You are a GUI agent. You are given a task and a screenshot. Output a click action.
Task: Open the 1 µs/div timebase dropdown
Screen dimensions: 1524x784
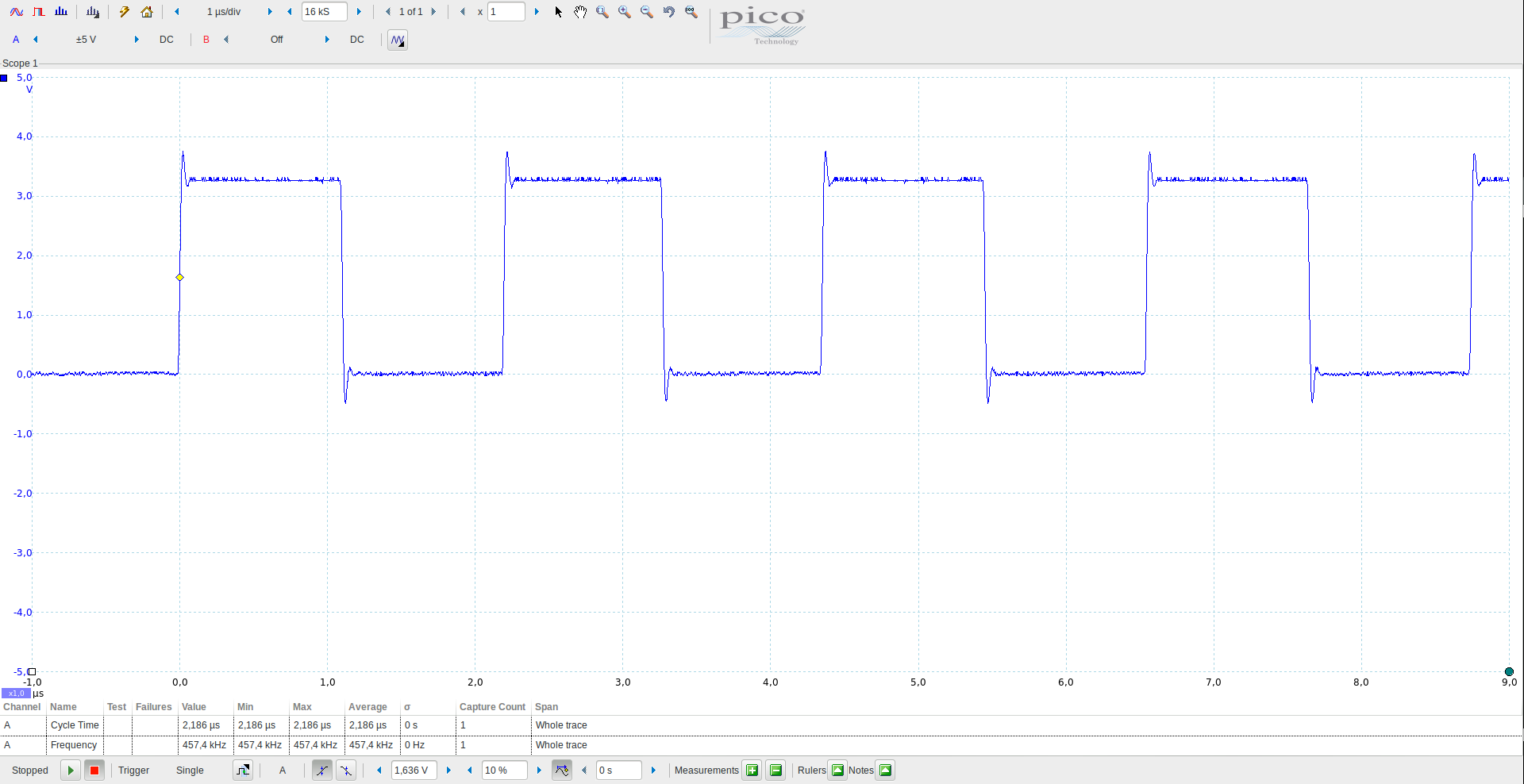[x=224, y=12]
